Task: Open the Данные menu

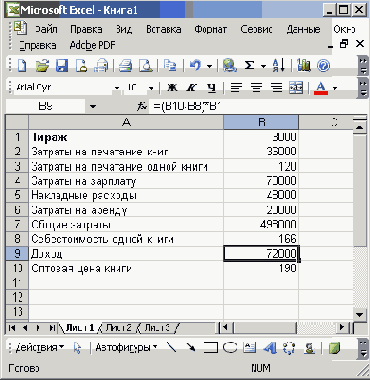Action: coord(303,29)
